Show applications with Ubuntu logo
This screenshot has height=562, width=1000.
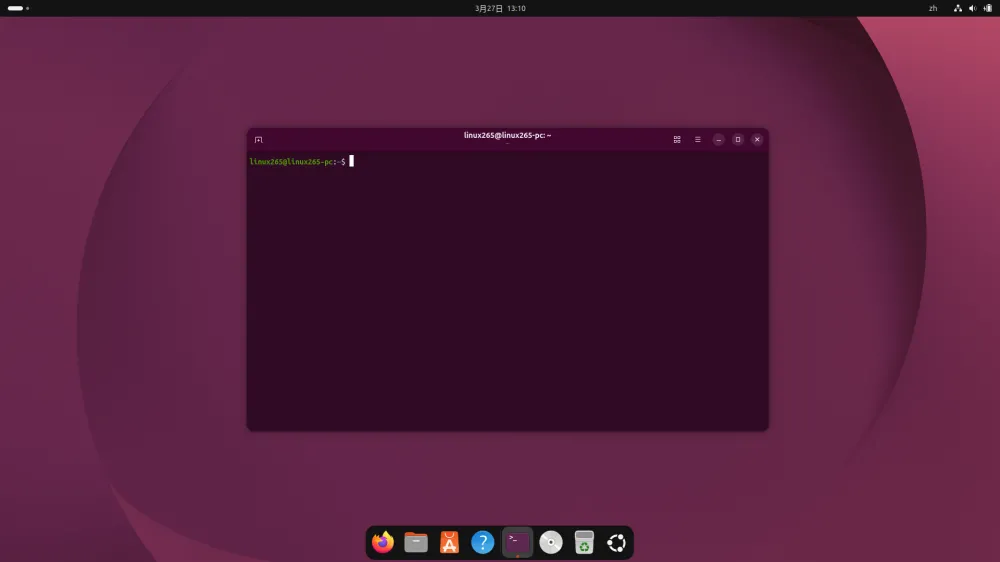[617, 543]
